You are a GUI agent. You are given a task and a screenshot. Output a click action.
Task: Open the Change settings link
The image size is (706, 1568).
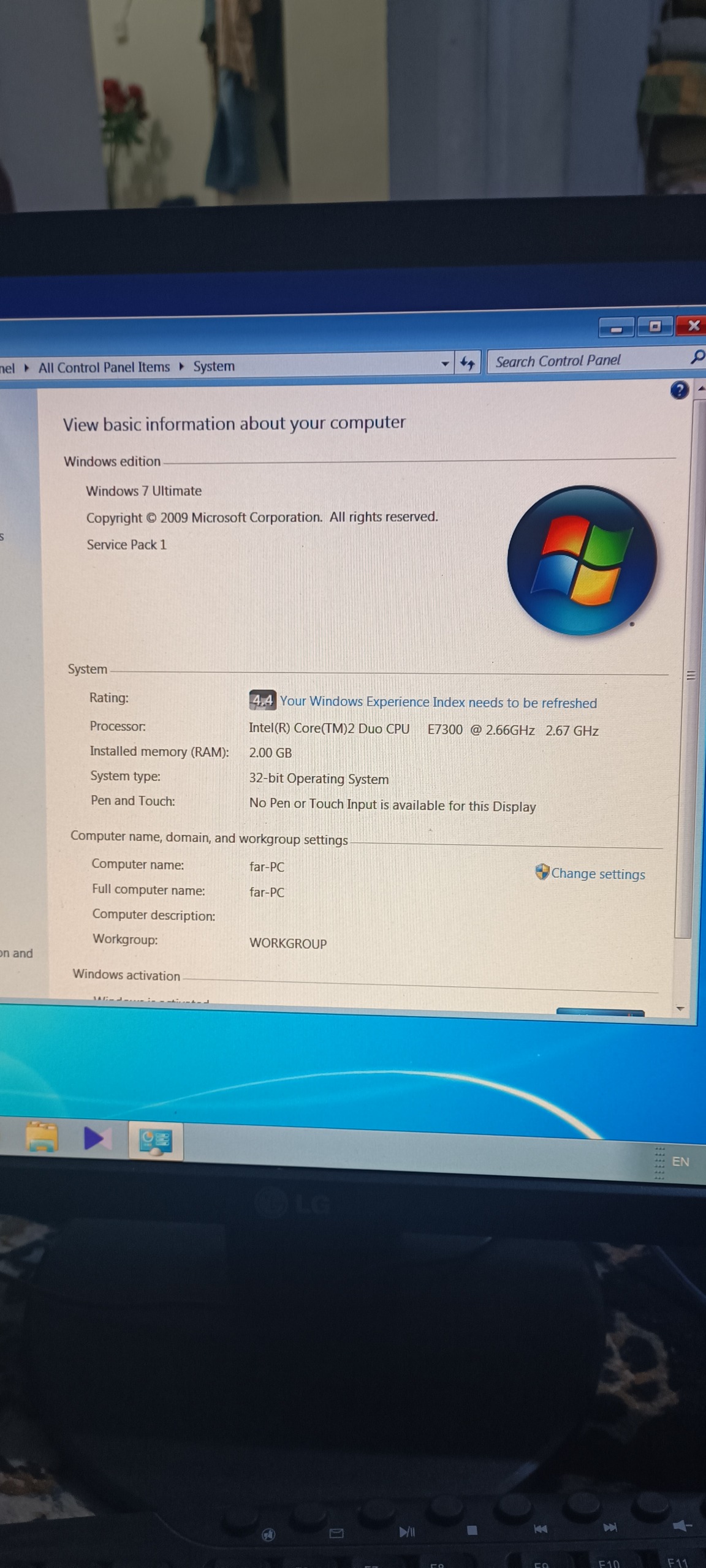[x=598, y=874]
